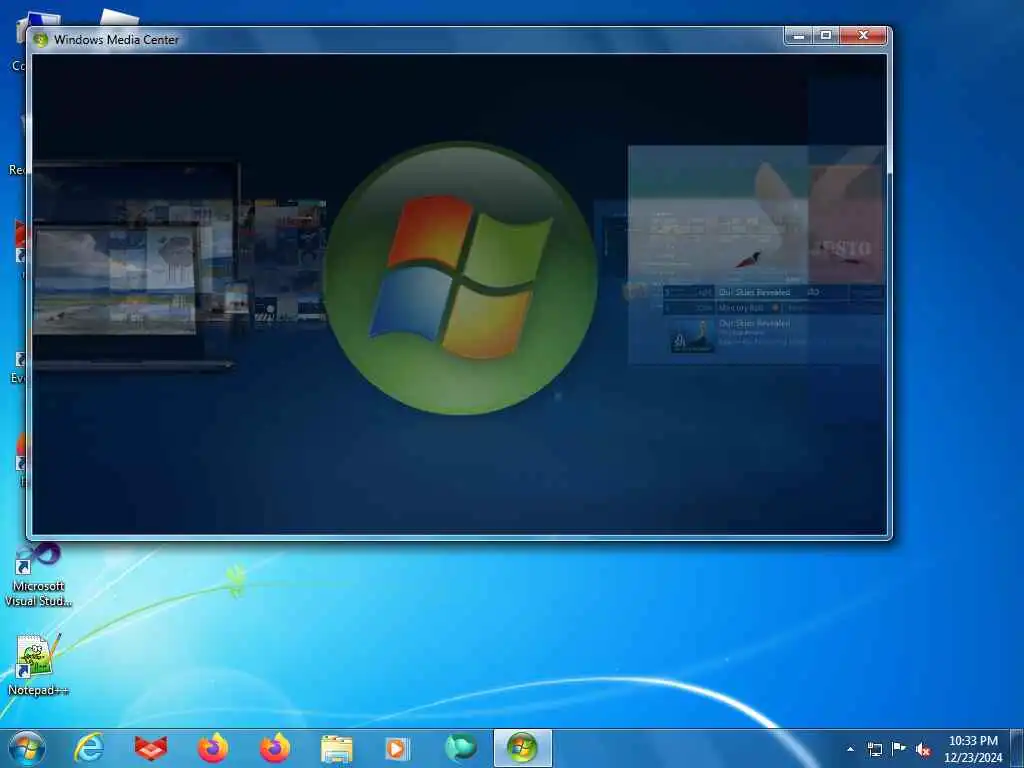Open the clock showing 10:33 PM
Viewport: 1024px width, 768px height.
click(973, 749)
